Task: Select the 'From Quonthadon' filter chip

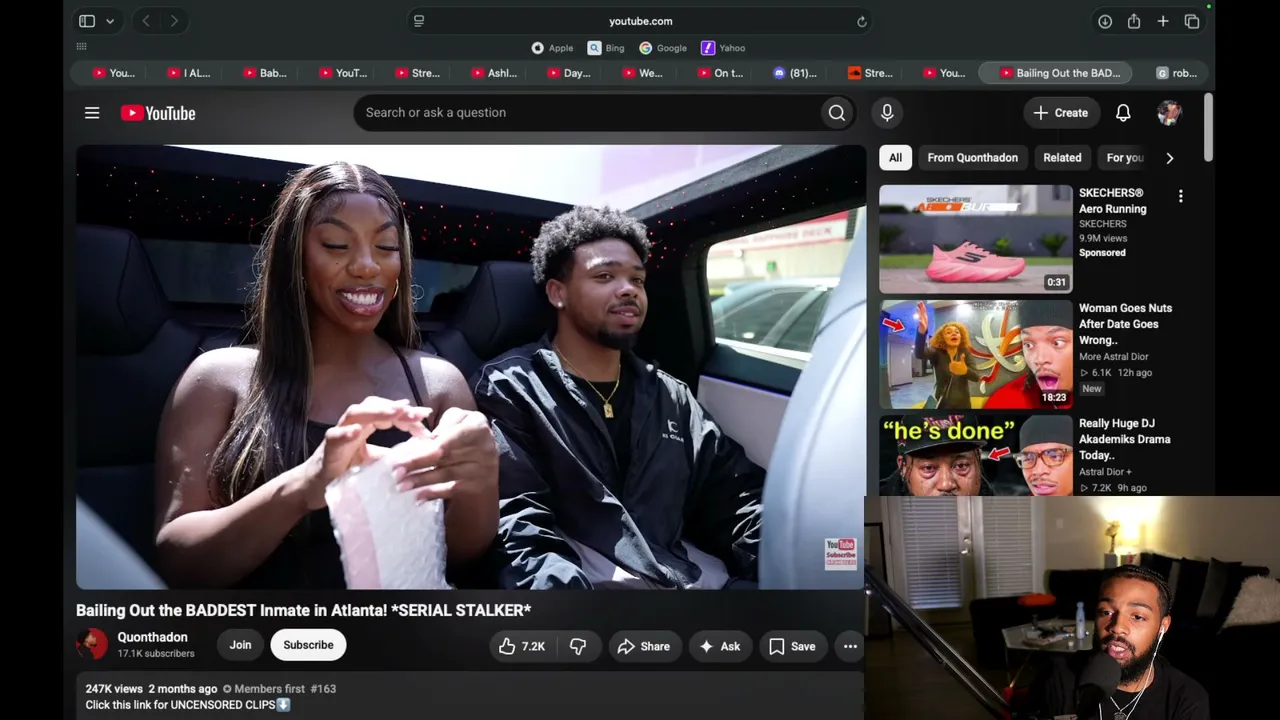Action: (x=972, y=158)
